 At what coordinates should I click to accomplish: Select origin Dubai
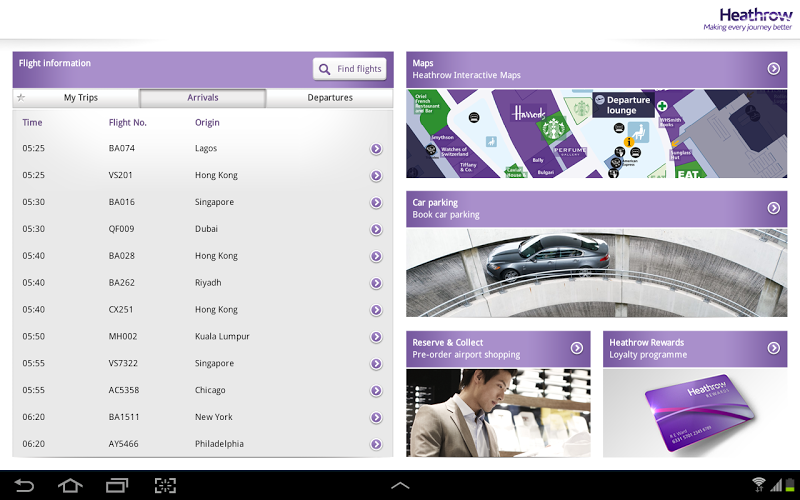pyautogui.click(x=206, y=229)
